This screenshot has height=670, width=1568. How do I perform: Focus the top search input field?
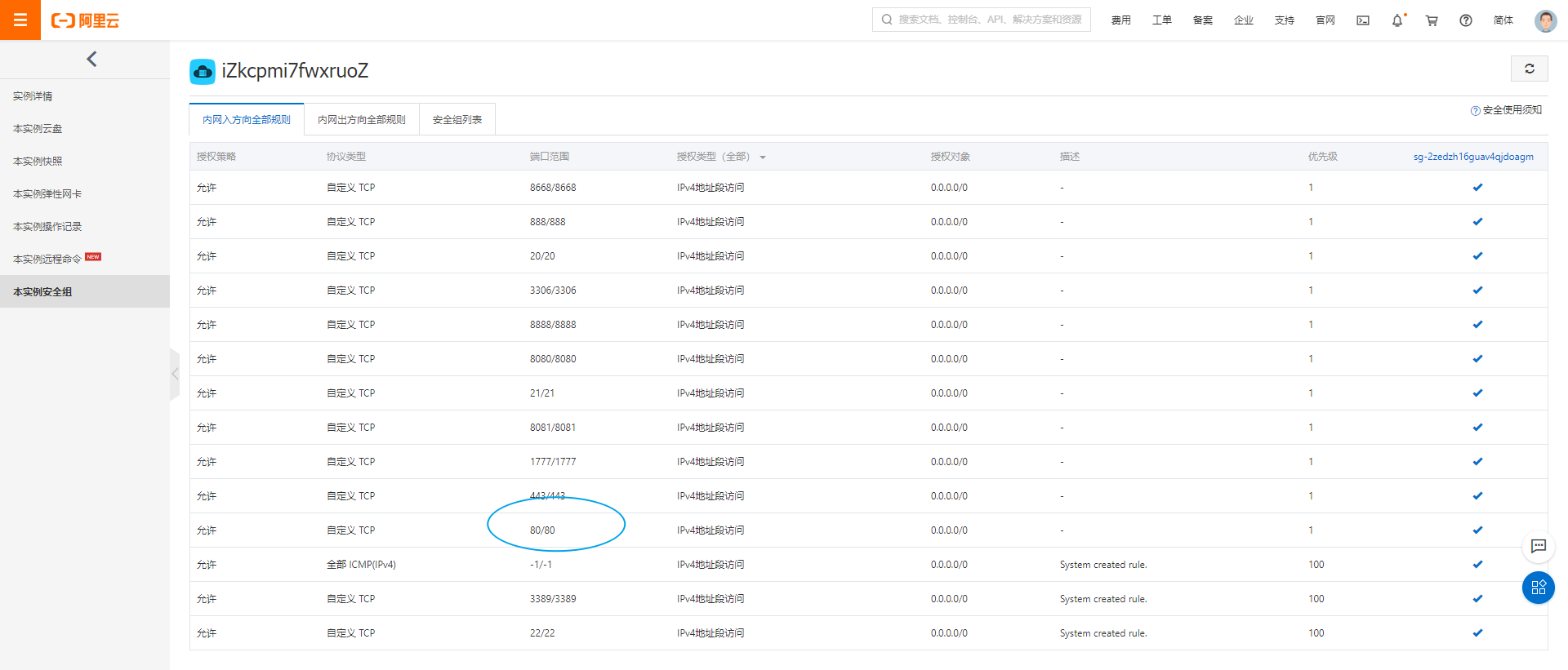[988, 20]
